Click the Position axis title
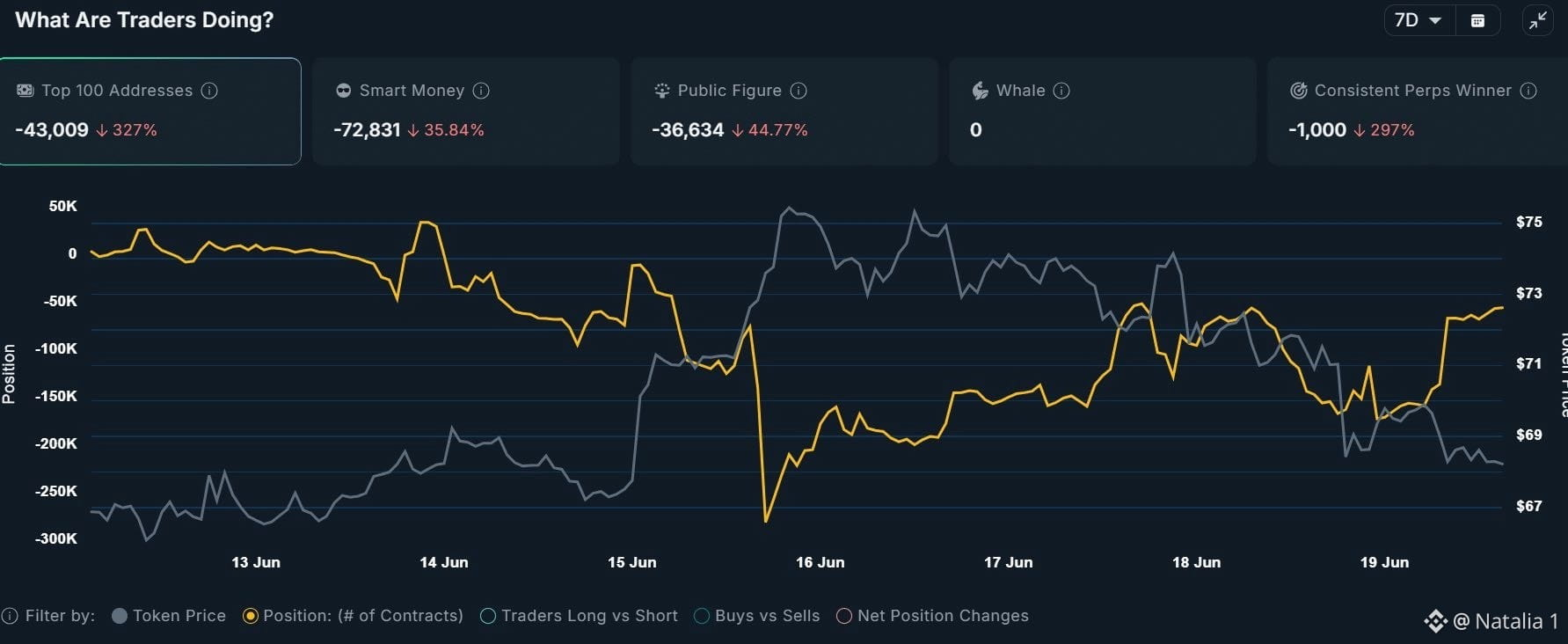The image size is (1568, 644). pos(9,374)
